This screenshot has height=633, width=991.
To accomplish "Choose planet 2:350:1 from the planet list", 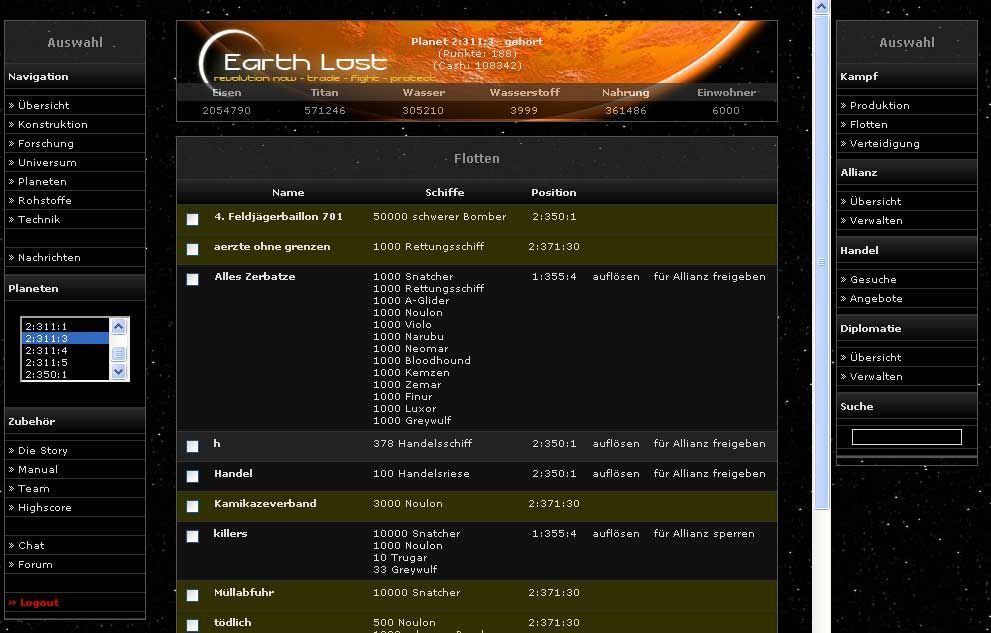I will pos(66,375).
